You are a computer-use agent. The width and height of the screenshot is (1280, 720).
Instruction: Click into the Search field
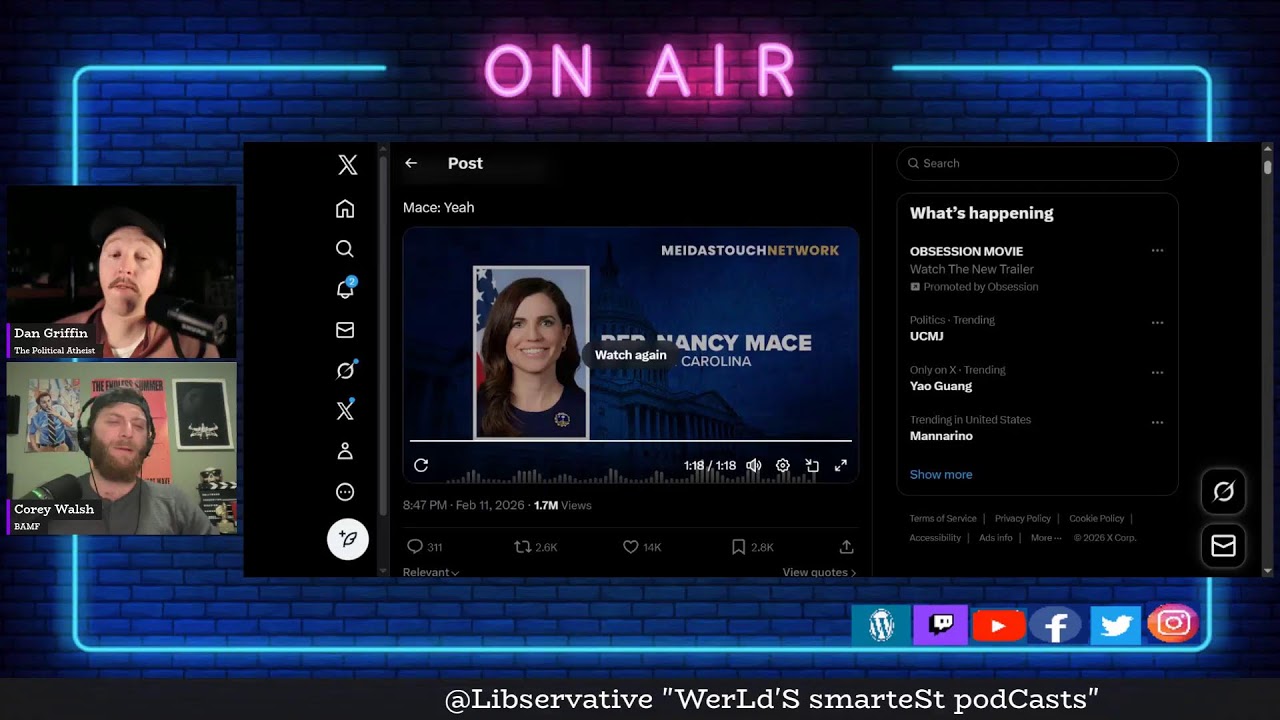(1037, 163)
